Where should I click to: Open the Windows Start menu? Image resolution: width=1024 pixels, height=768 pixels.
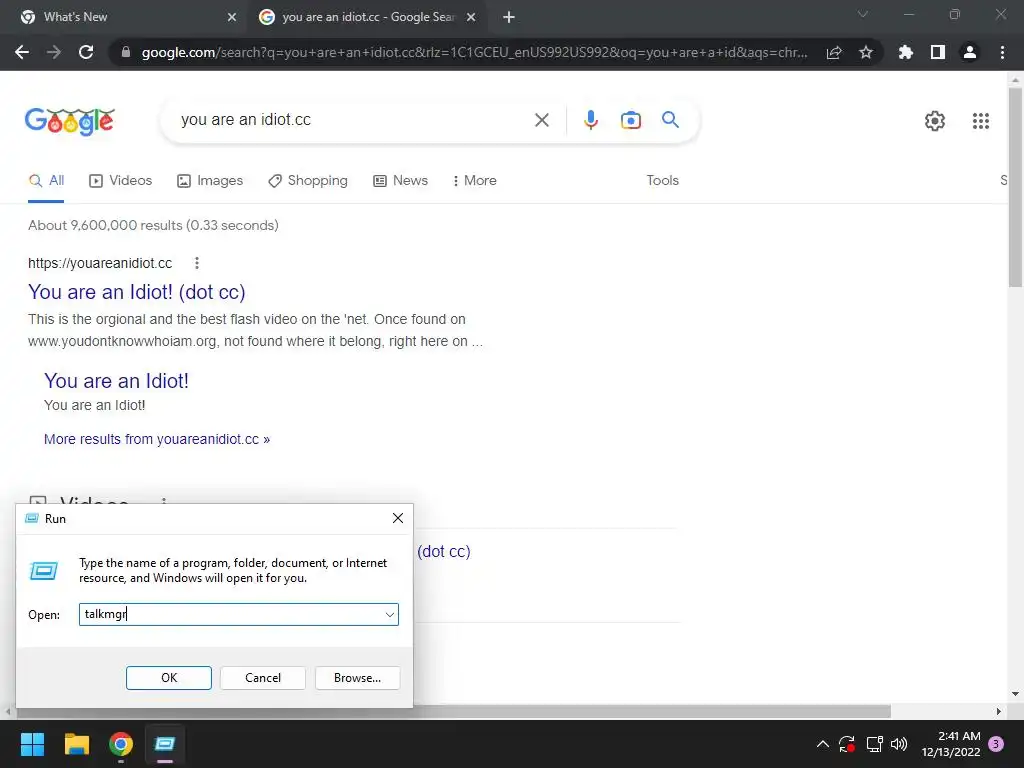(x=32, y=744)
